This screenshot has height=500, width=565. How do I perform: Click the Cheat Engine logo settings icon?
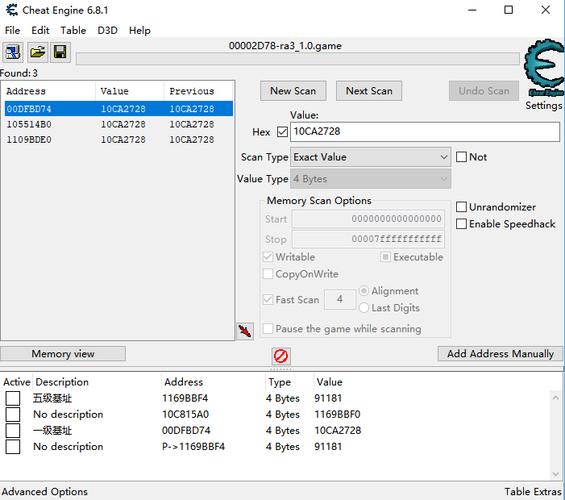coord(544,67)
